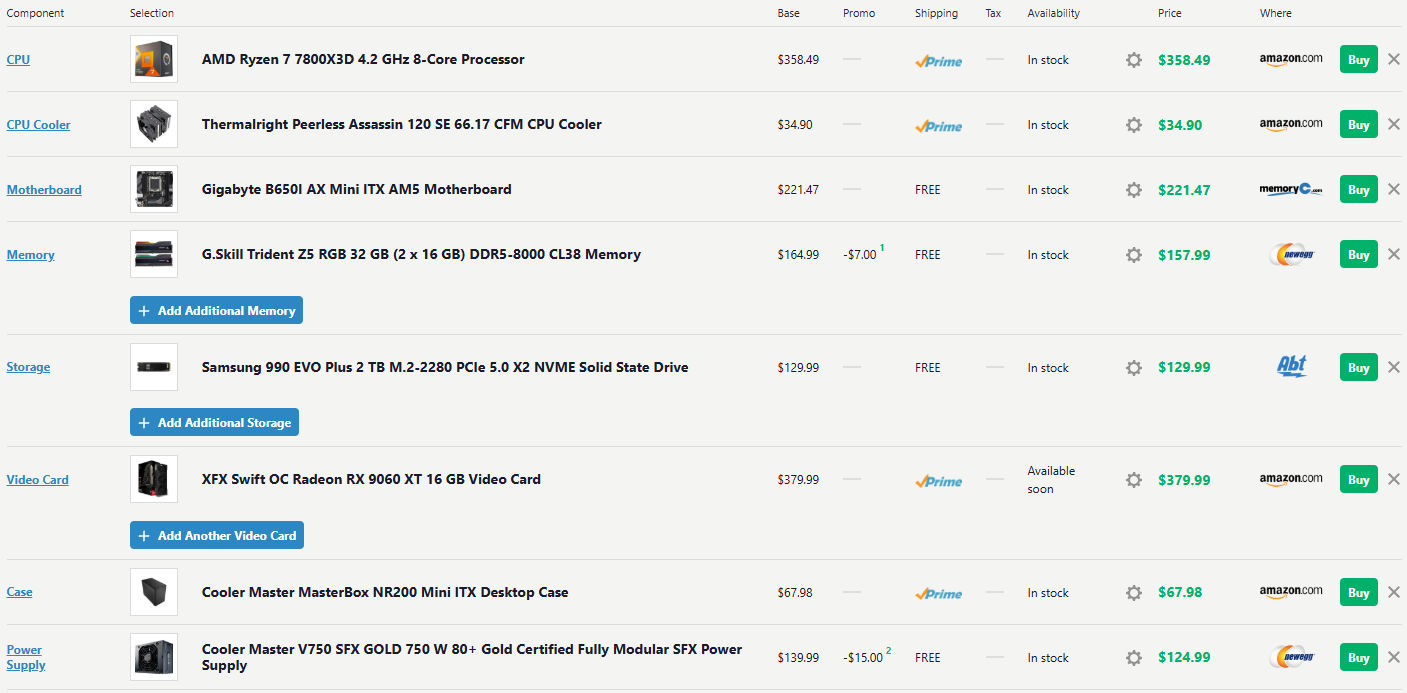This screenshot has width=1407, height=693.
Task: Open settings gear for the Power Supply row
Action: [1133, 658]
